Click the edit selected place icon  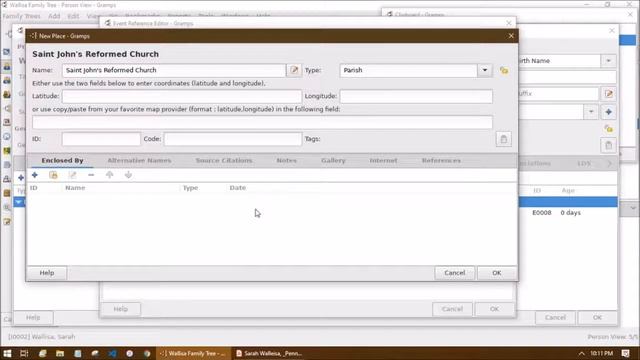pos(72,175)
